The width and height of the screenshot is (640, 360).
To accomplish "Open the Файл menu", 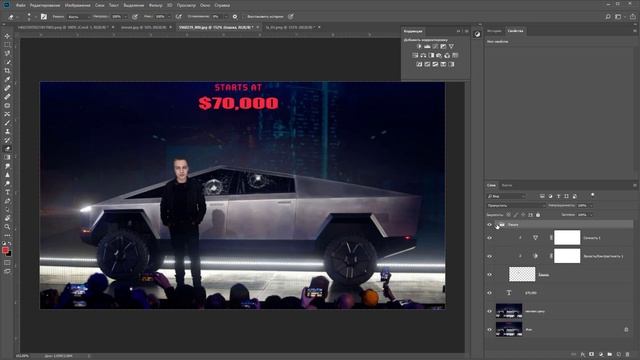I will 20,5.
